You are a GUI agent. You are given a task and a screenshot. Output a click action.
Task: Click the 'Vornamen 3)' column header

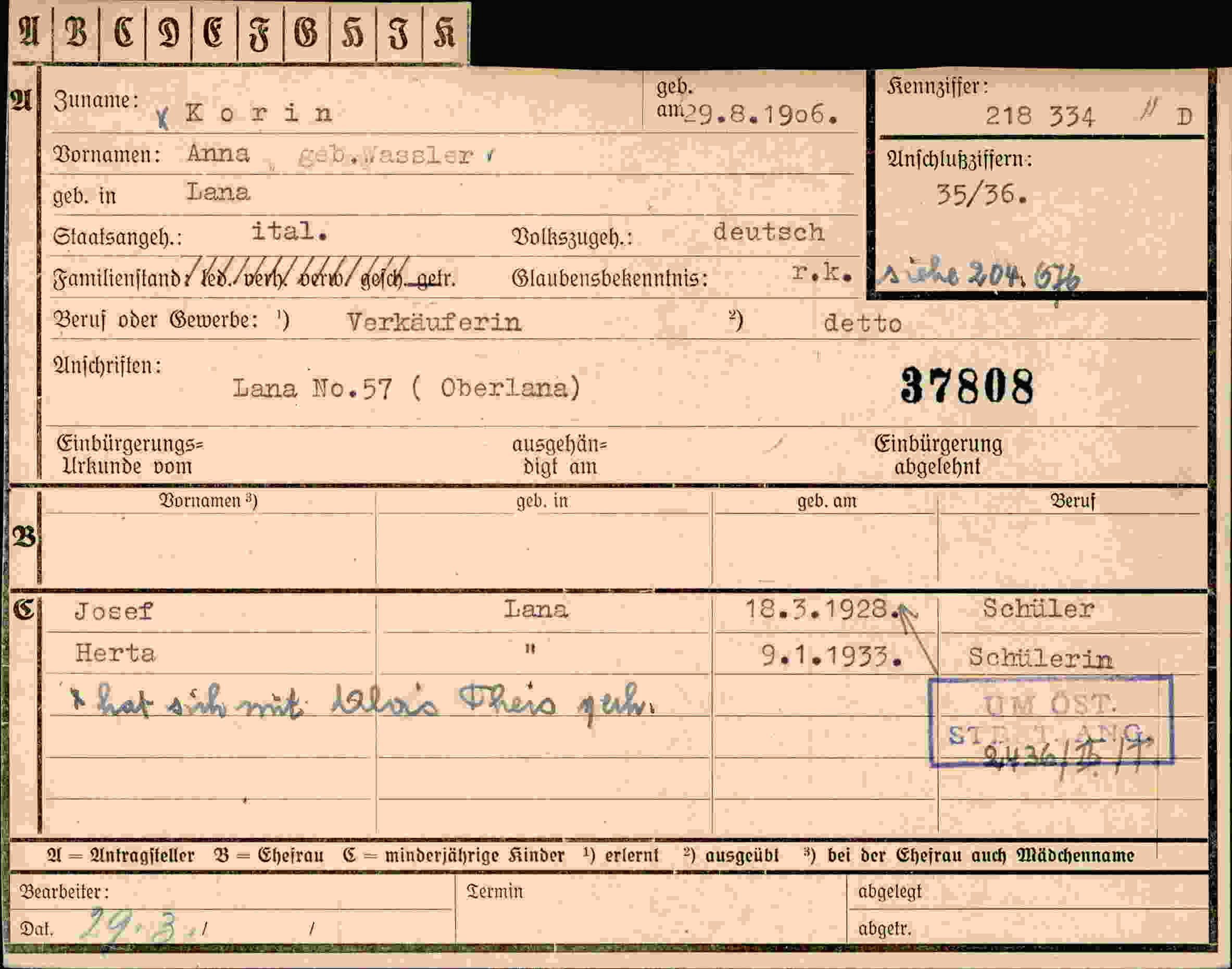point(208,501)
